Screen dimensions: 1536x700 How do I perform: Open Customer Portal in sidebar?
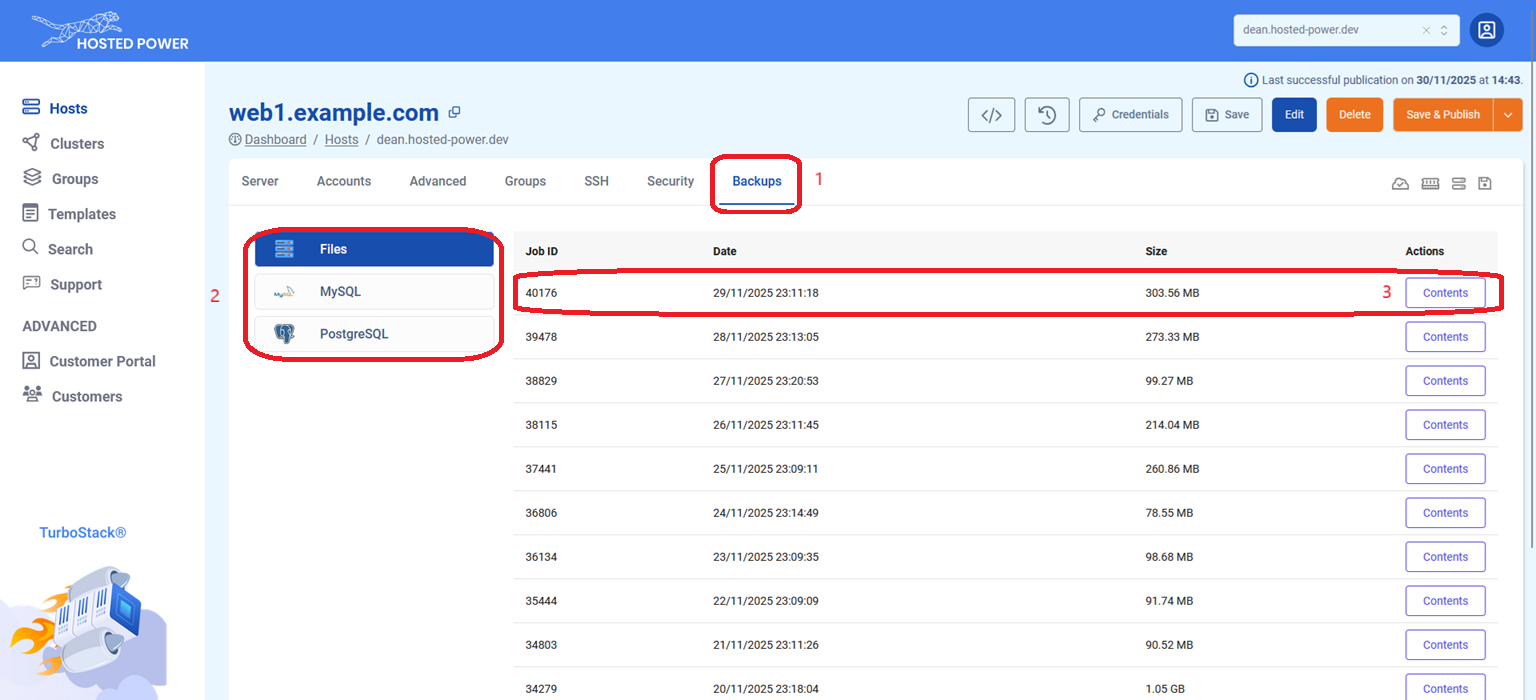pyautogui.click(x=102, y=361)
